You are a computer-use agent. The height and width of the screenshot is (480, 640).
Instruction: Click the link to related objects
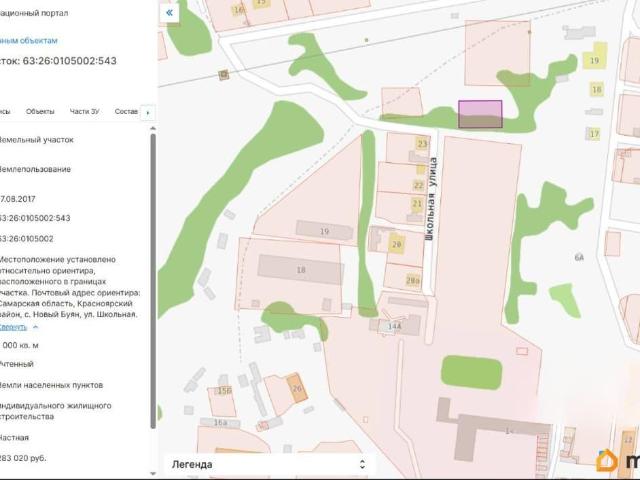coord(29,40)
